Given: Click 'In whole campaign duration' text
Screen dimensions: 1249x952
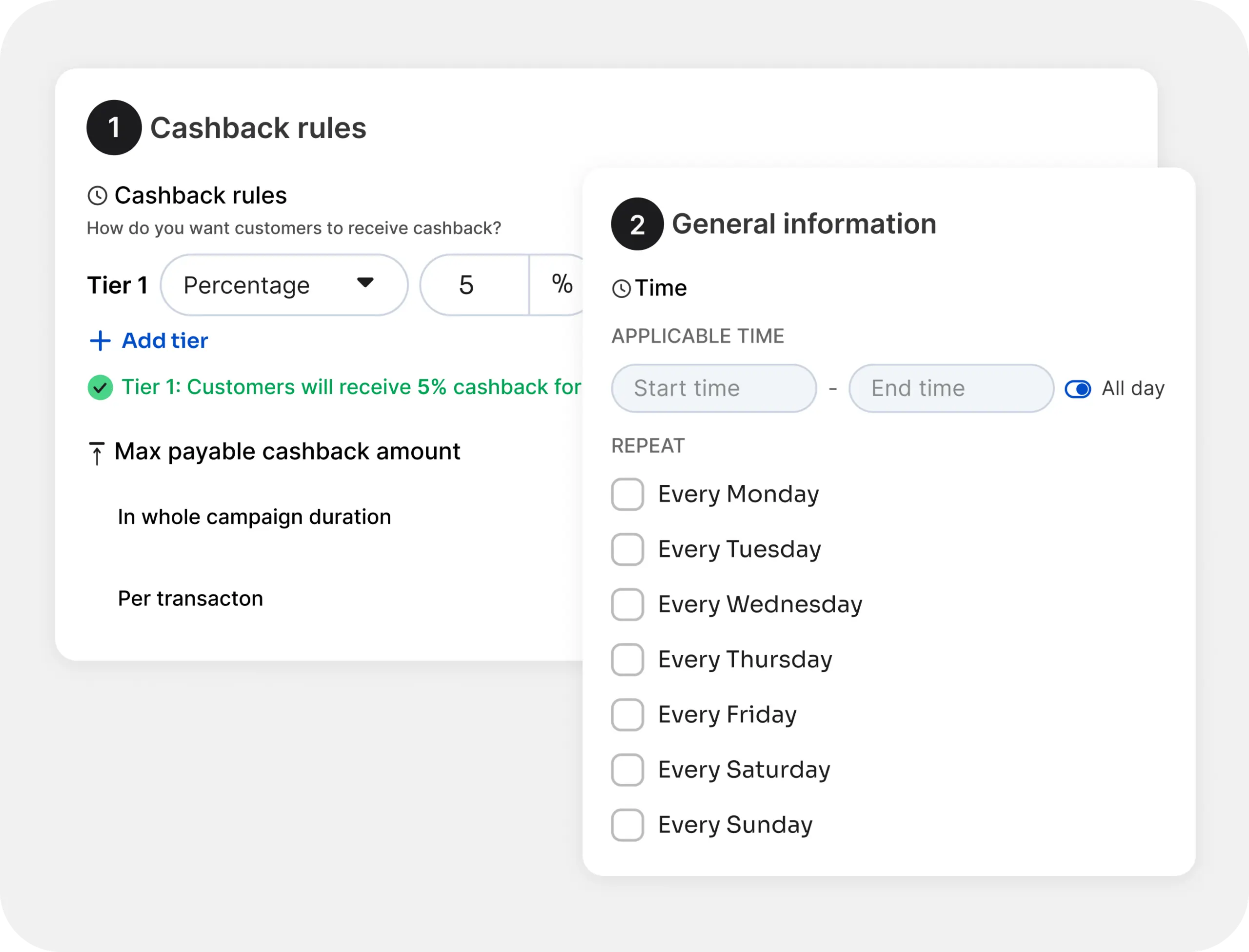Looking at the screenshot, I should click(255, 517).
